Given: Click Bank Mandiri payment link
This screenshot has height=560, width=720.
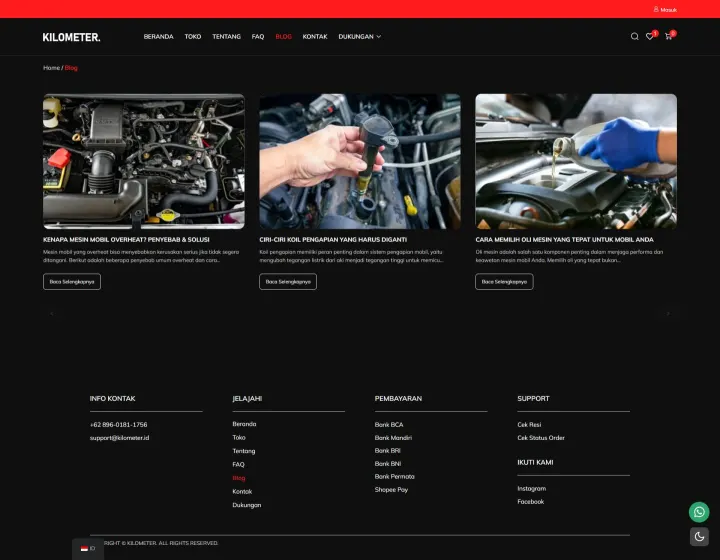Looking at the screenshot, I should click(393, 438).
